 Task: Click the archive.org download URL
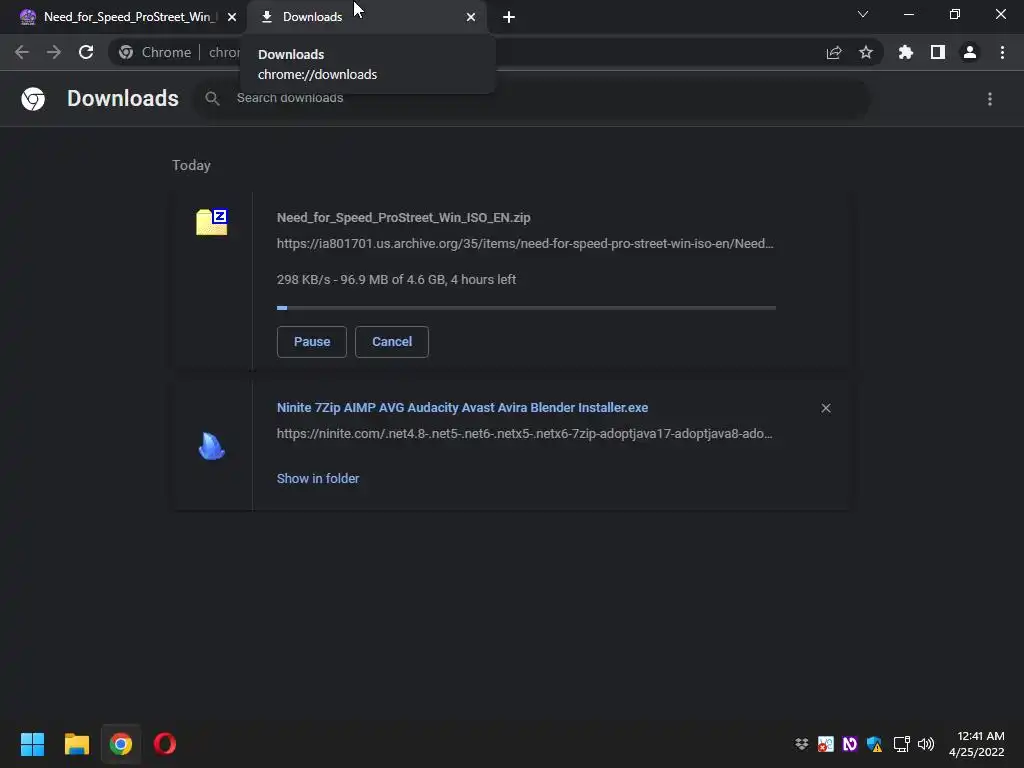[x=525, y=244]
